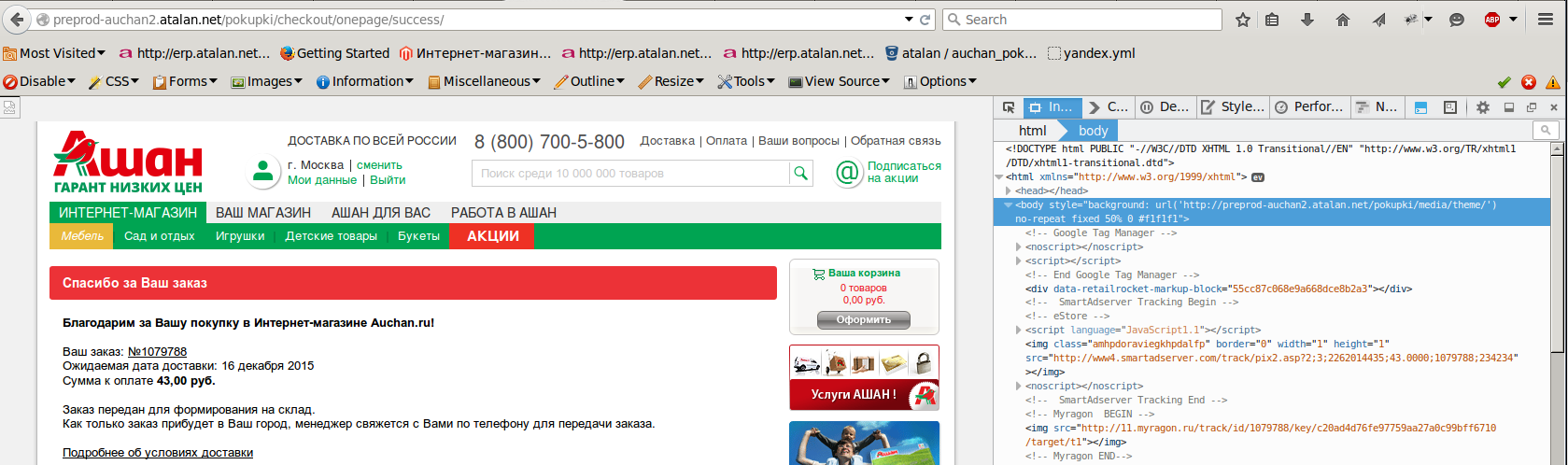Expand the head node in inspector

click(x=1009, y=190)
